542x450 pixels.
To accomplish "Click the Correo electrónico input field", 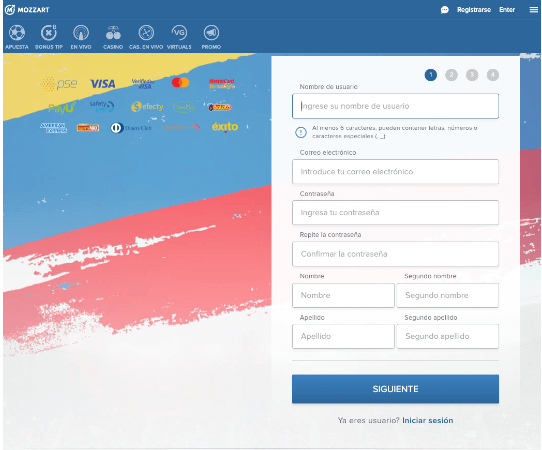I will coord(395,171).
